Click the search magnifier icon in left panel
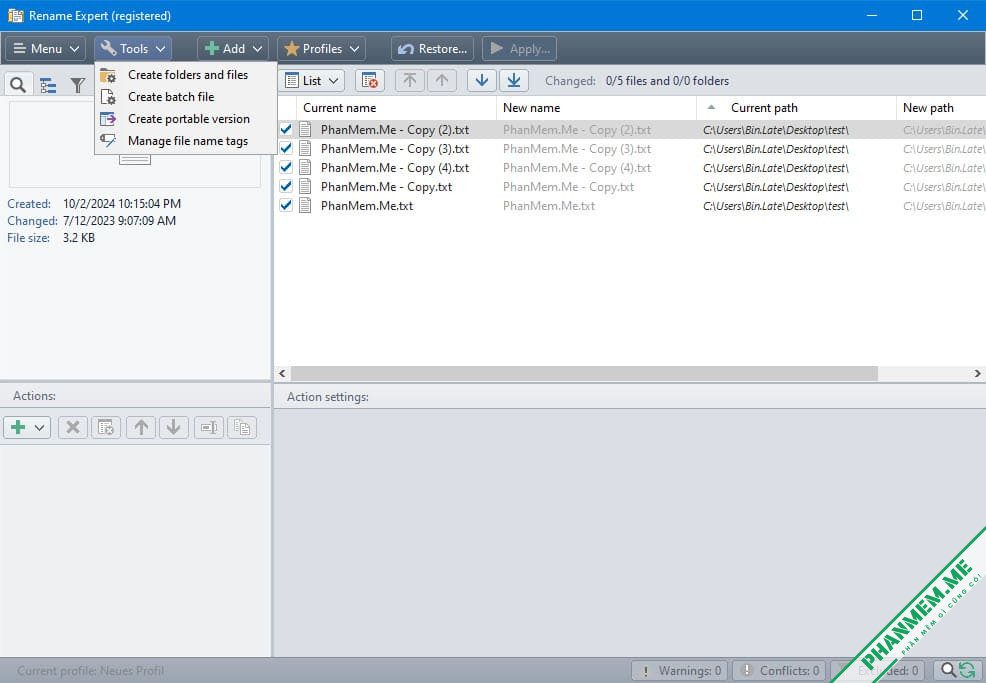This screenshot has height=683, width=986. tap(18, 84)
